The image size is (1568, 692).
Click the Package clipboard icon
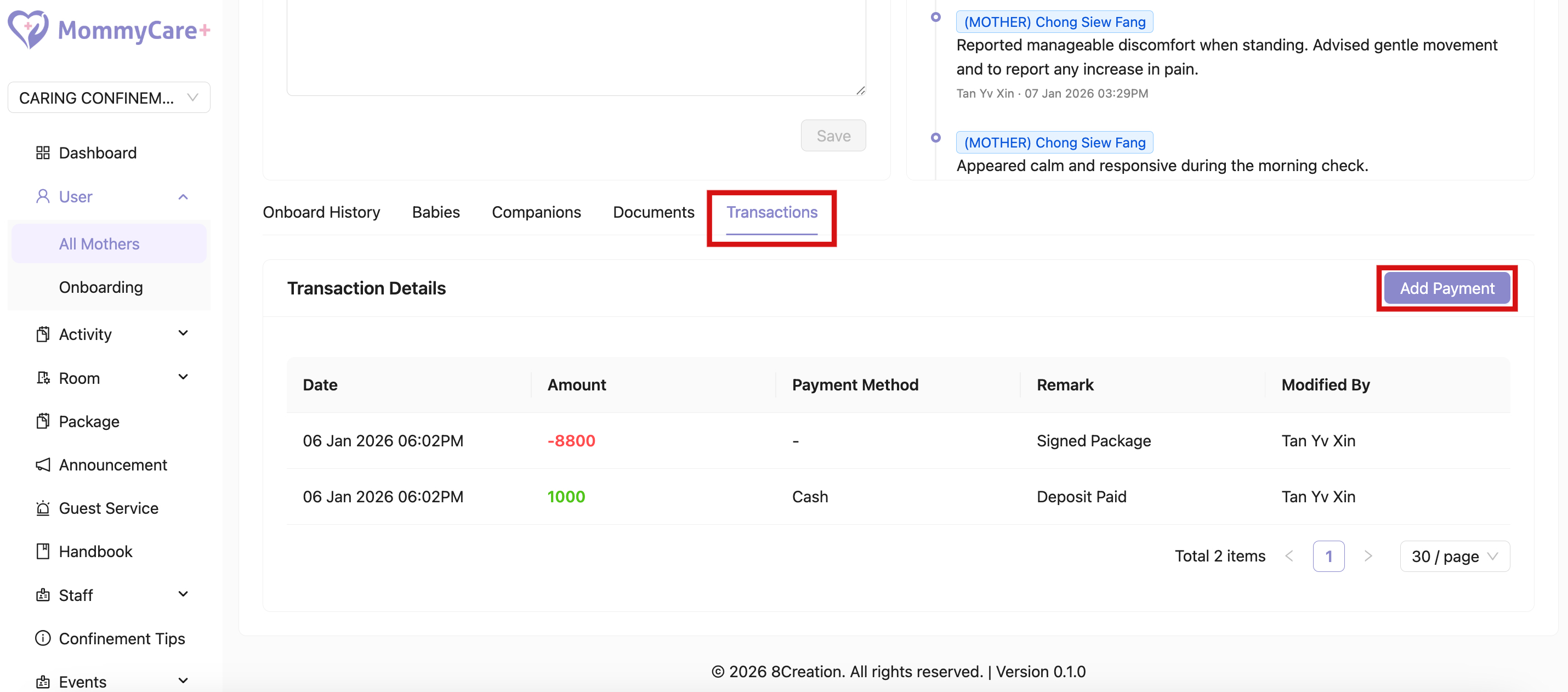(43, 421)
